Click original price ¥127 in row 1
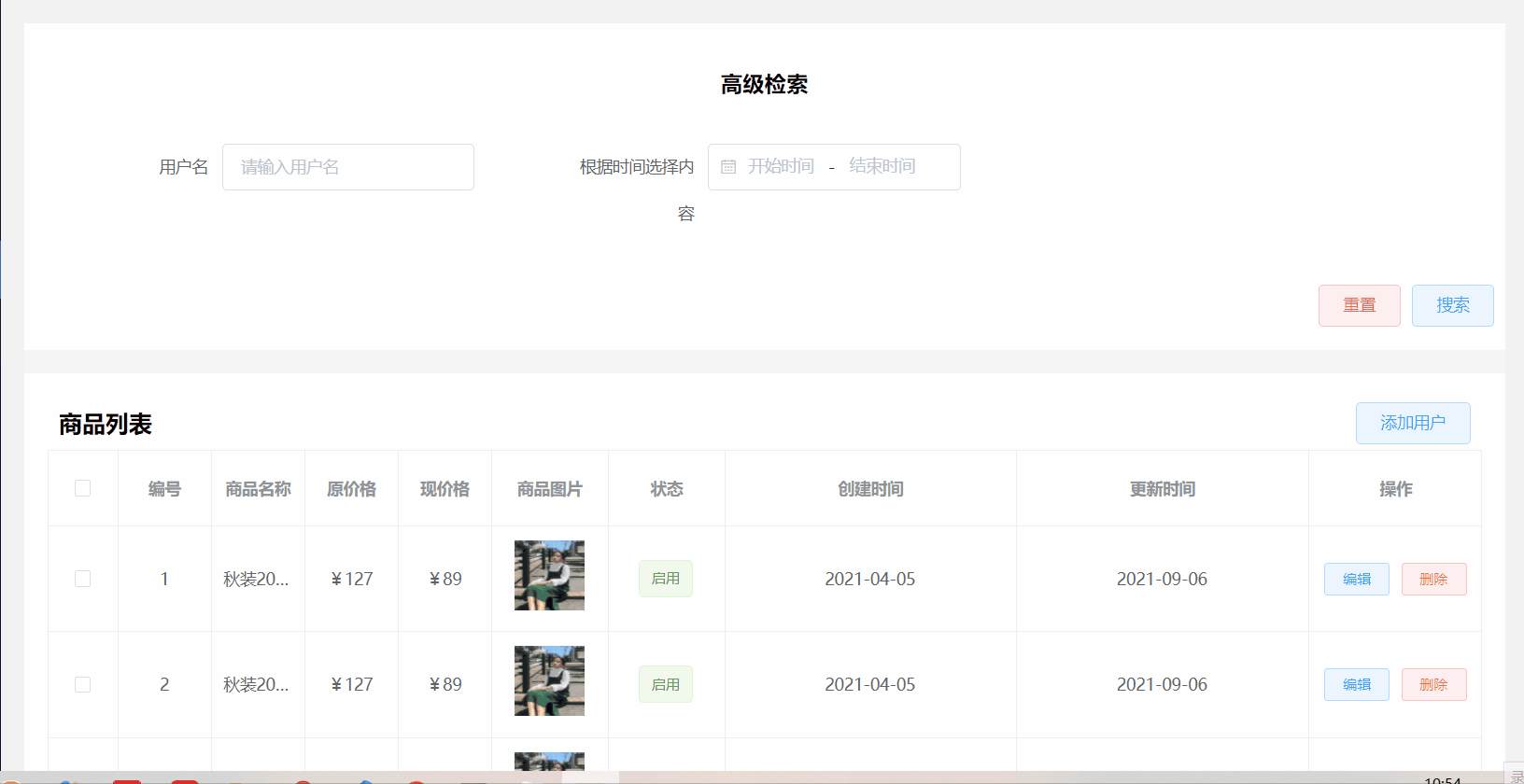 click(351, 579)
